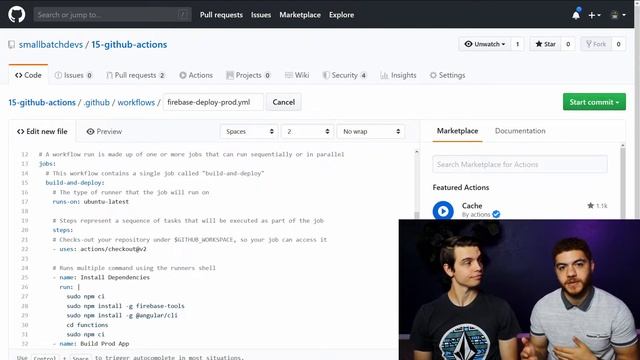The image size is (640, 360).
Task: Switch to the Security tab
Action: 344,75
